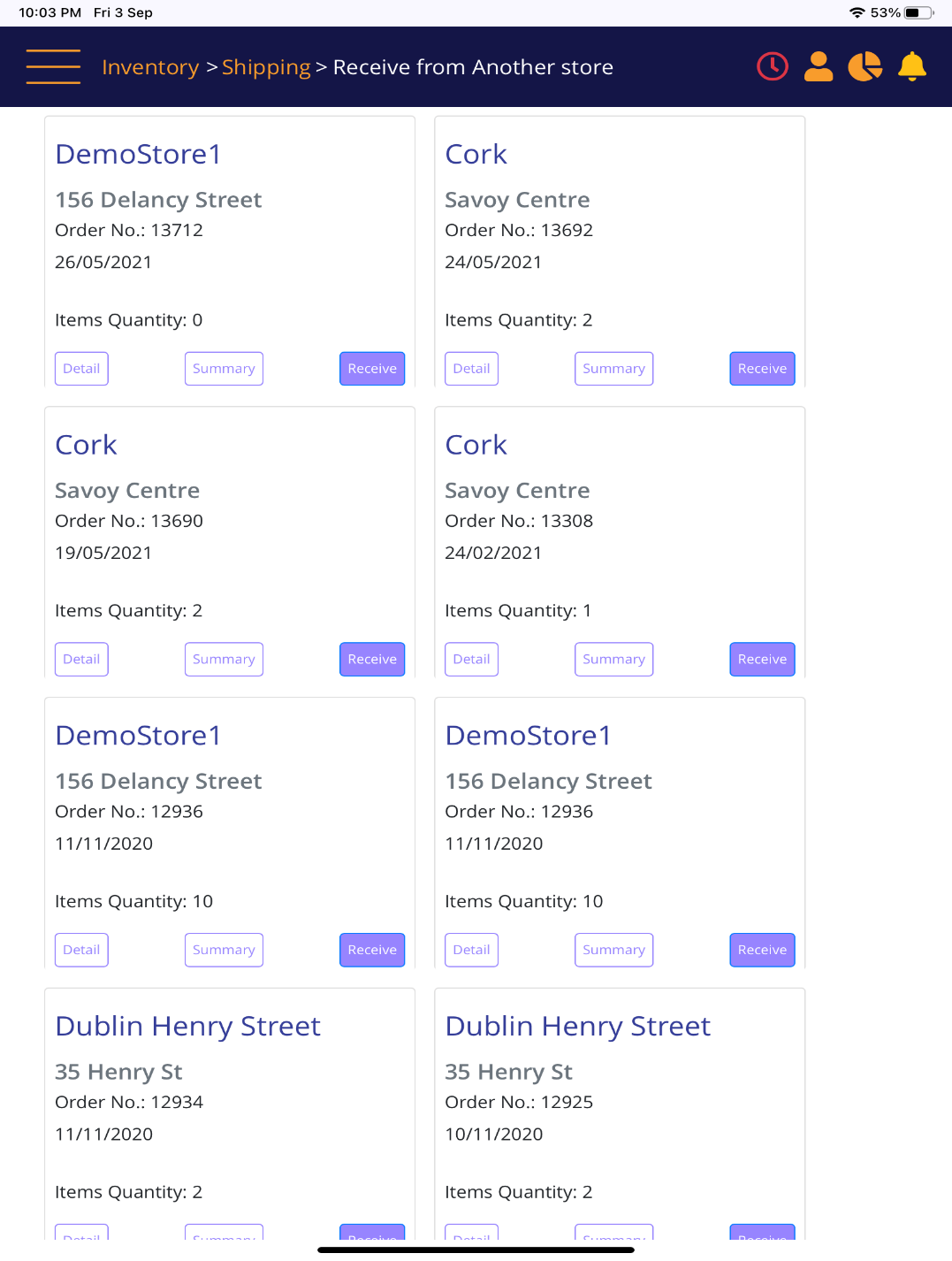The height and width of the screenshot is (1261, 952).
Task: Go to Inventory breadcrumb
Action: coord(150,67)
